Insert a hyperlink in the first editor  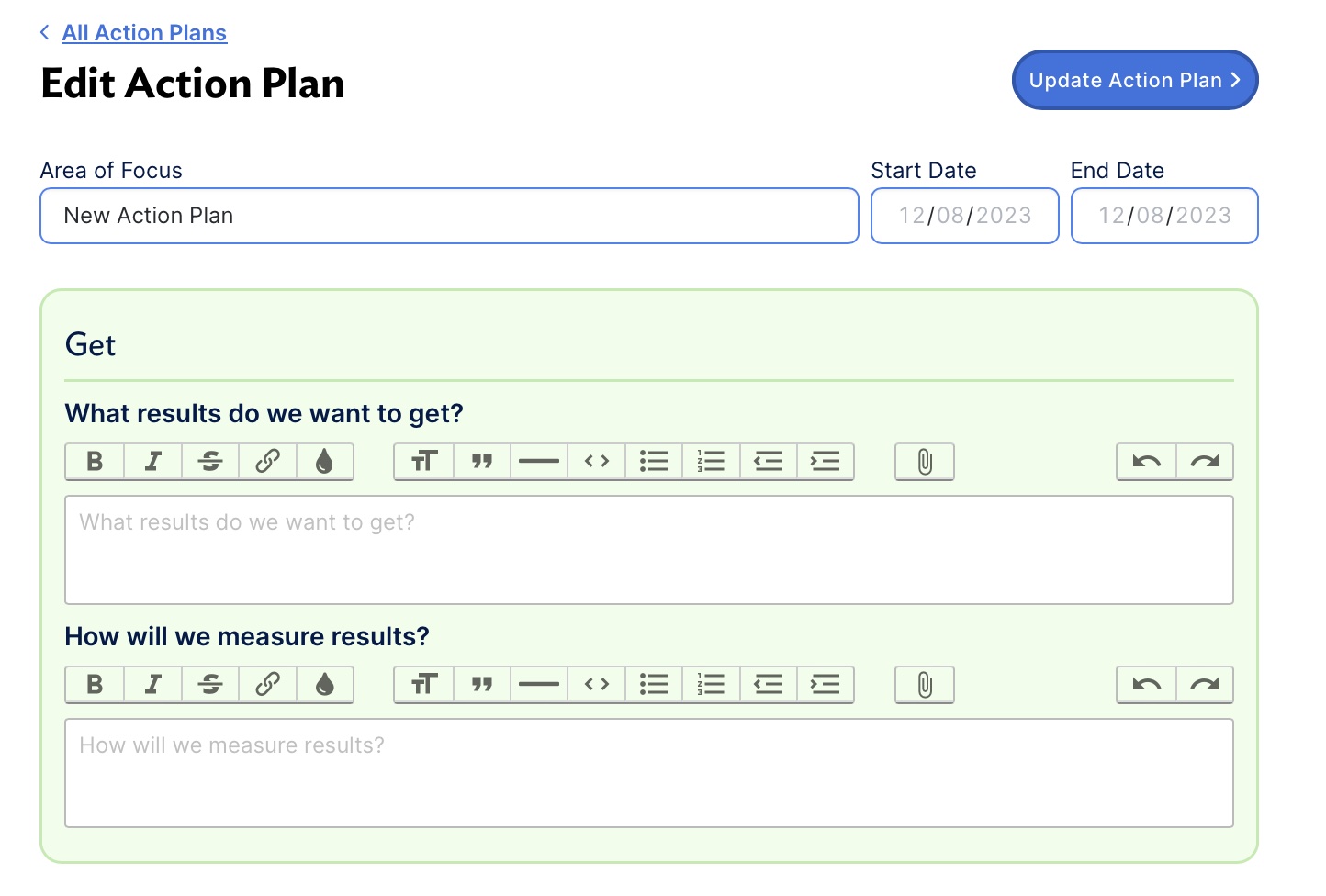tap(267, 462)
